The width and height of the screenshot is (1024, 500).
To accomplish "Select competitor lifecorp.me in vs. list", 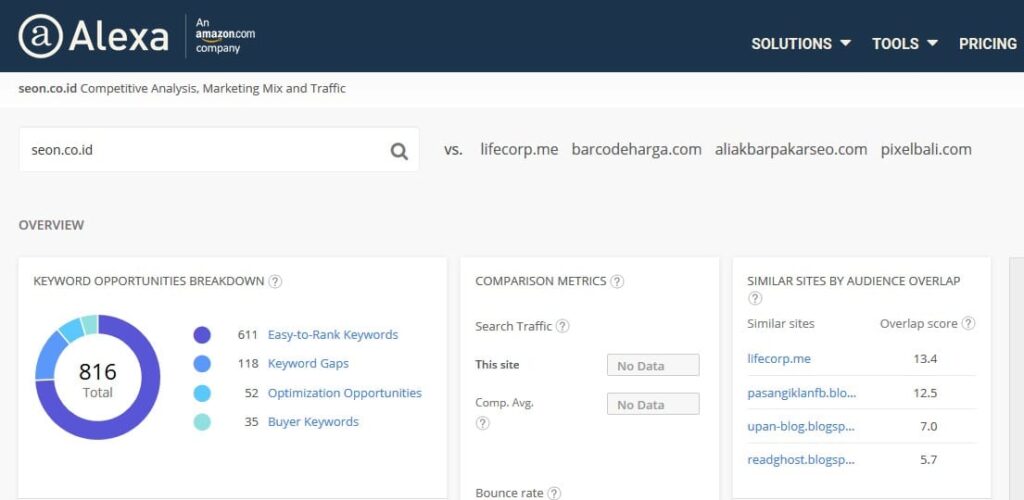I will click(x=519, y=149).
